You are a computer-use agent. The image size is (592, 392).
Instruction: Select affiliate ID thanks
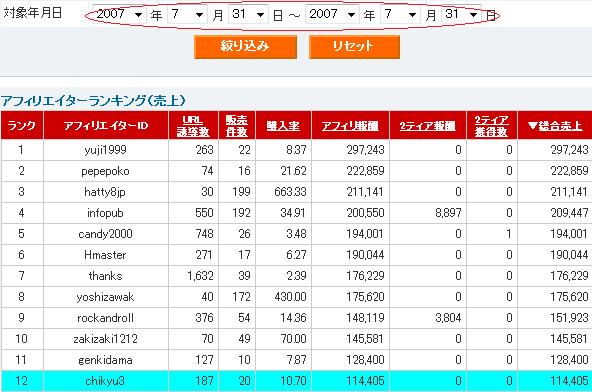click(105, 276)
